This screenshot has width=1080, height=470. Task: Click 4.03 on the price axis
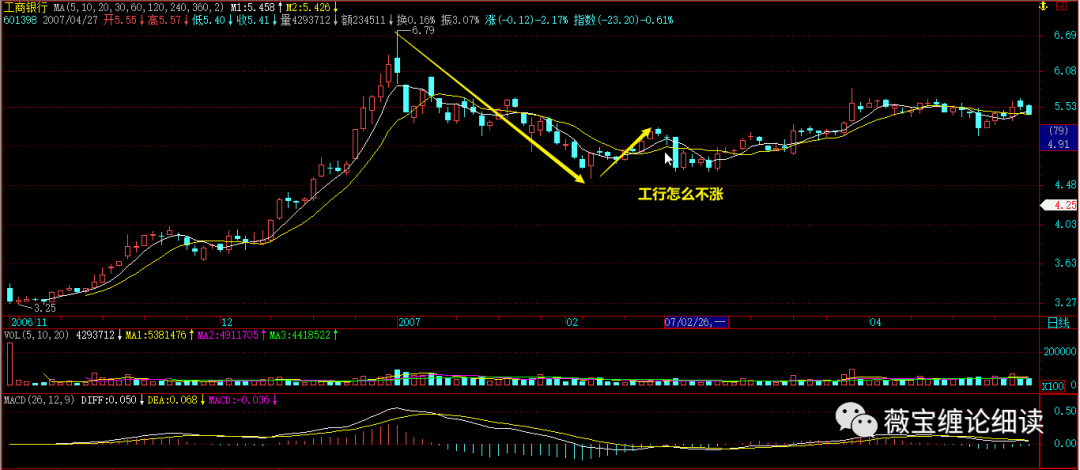[1066, 224]
